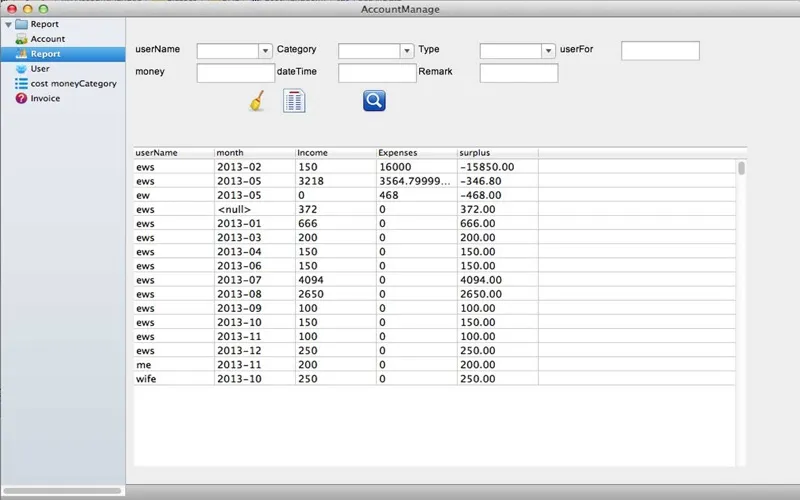Click the Income column header
The height and width of the screenshot is (500, 800).
click(336, 153)
